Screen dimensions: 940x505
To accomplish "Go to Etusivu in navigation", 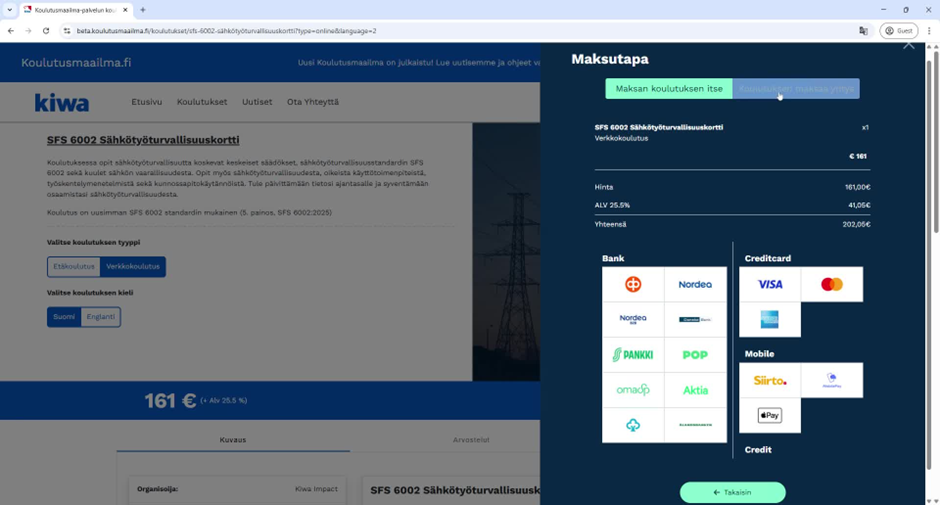I will pos(147,102).
